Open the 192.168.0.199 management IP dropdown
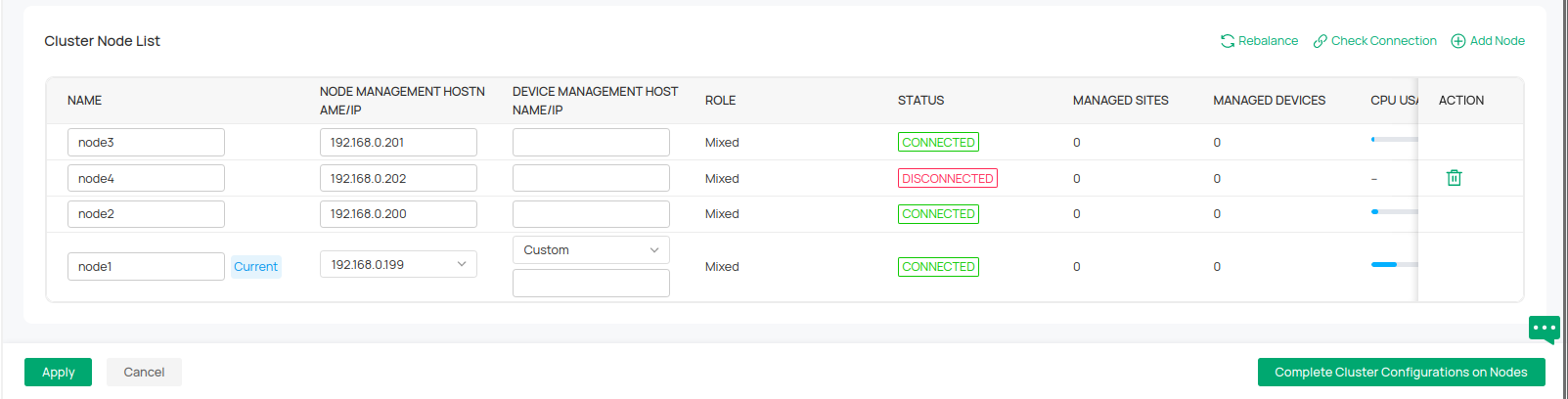1568x399 pixels. [398, 265]
